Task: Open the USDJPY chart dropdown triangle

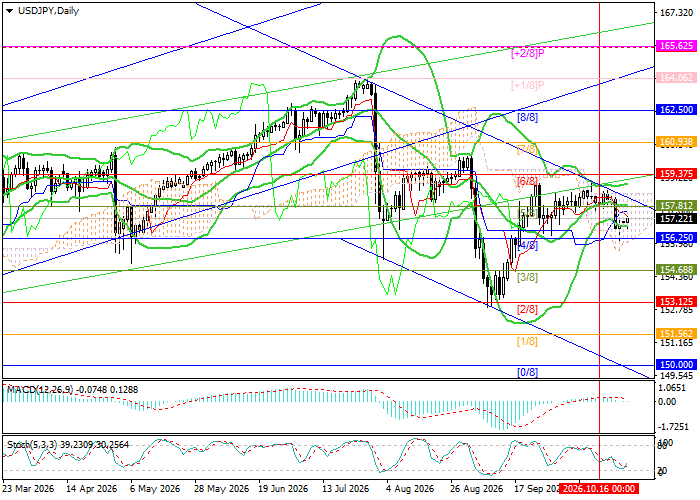Action: click(9, 11)
